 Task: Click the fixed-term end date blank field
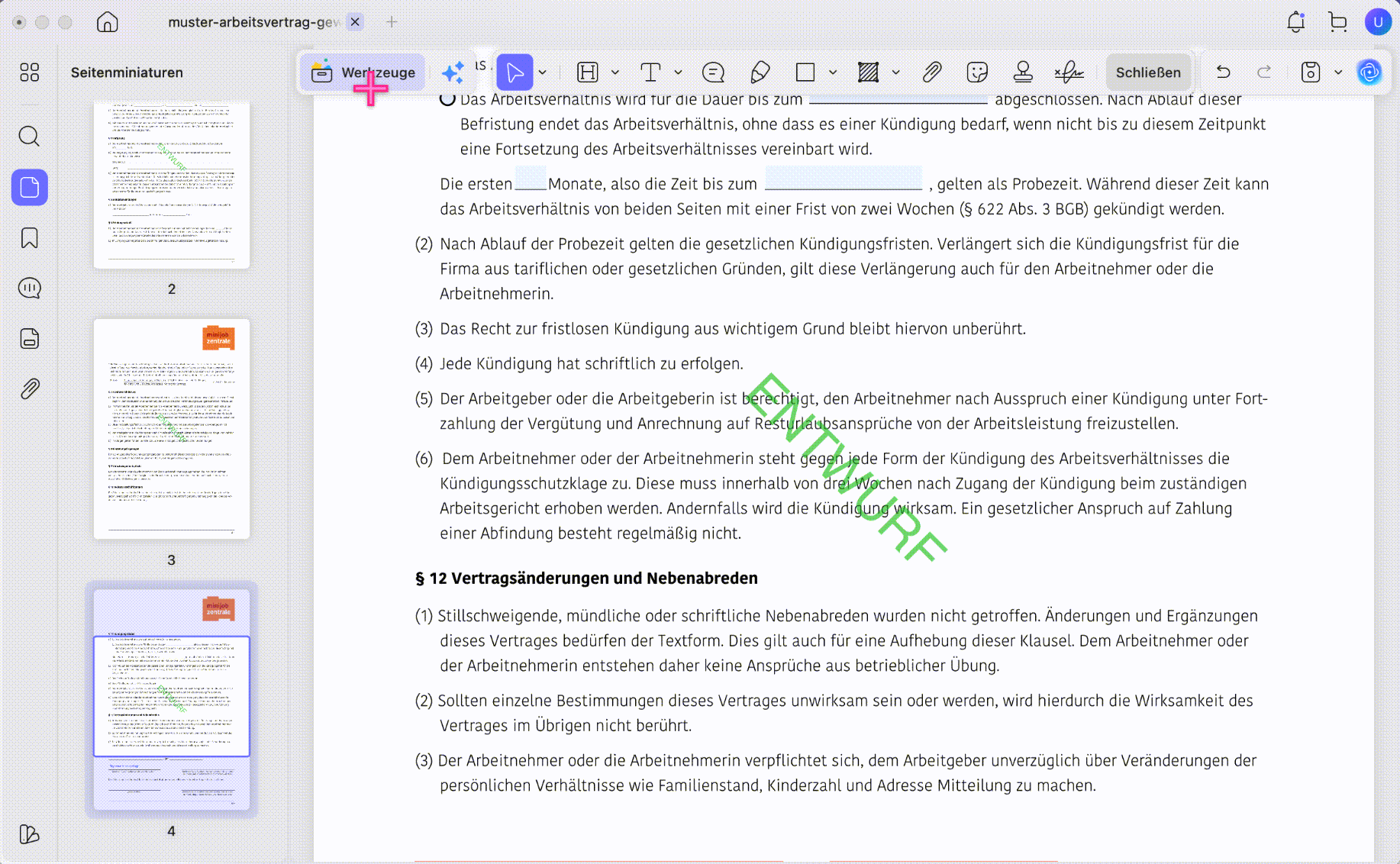tap(898, 99)
